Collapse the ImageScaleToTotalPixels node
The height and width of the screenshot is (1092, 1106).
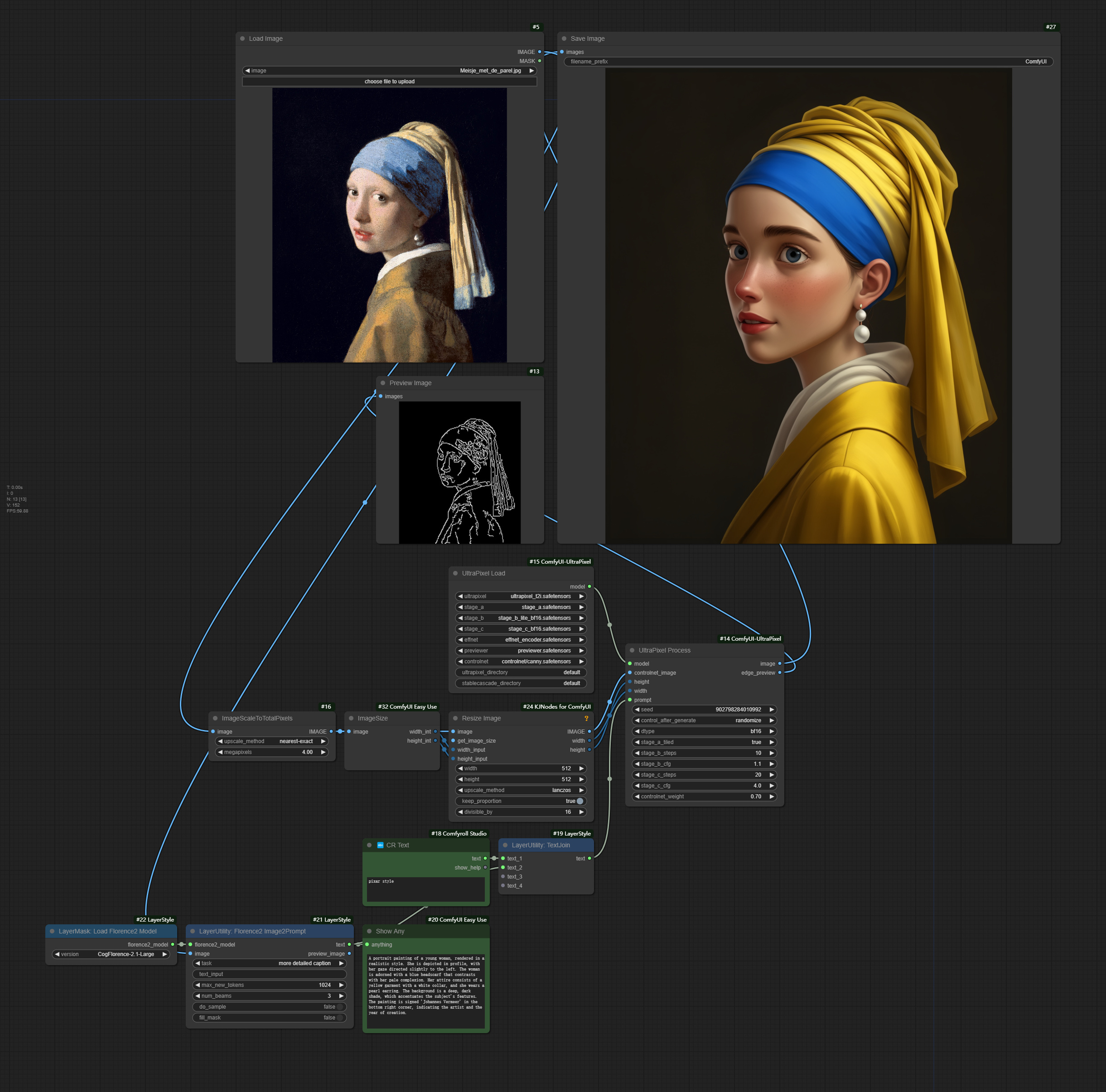(214, 718)
